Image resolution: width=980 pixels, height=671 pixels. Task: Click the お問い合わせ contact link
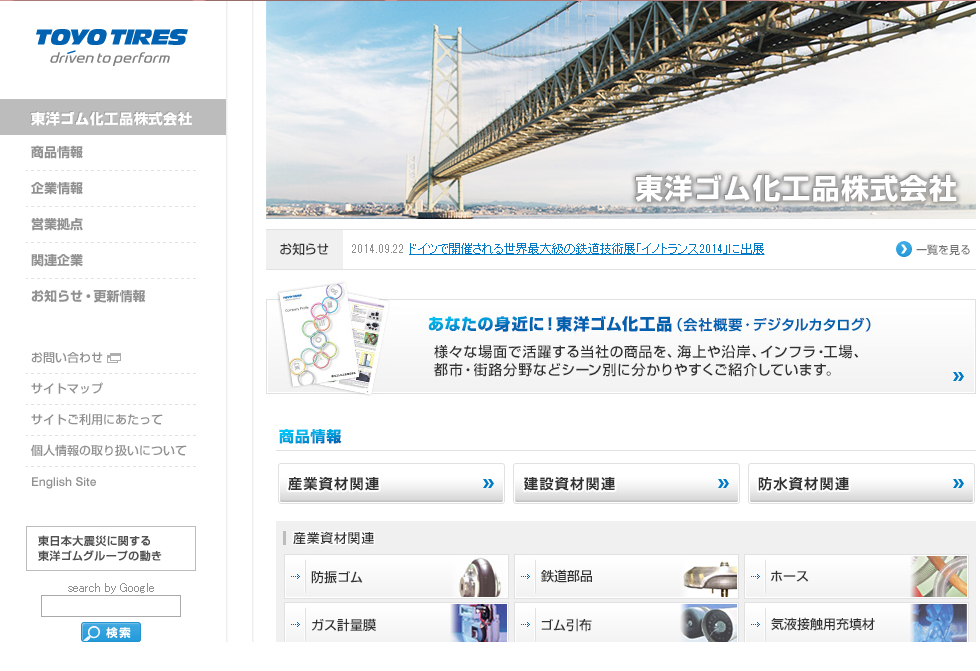[67, 358]
